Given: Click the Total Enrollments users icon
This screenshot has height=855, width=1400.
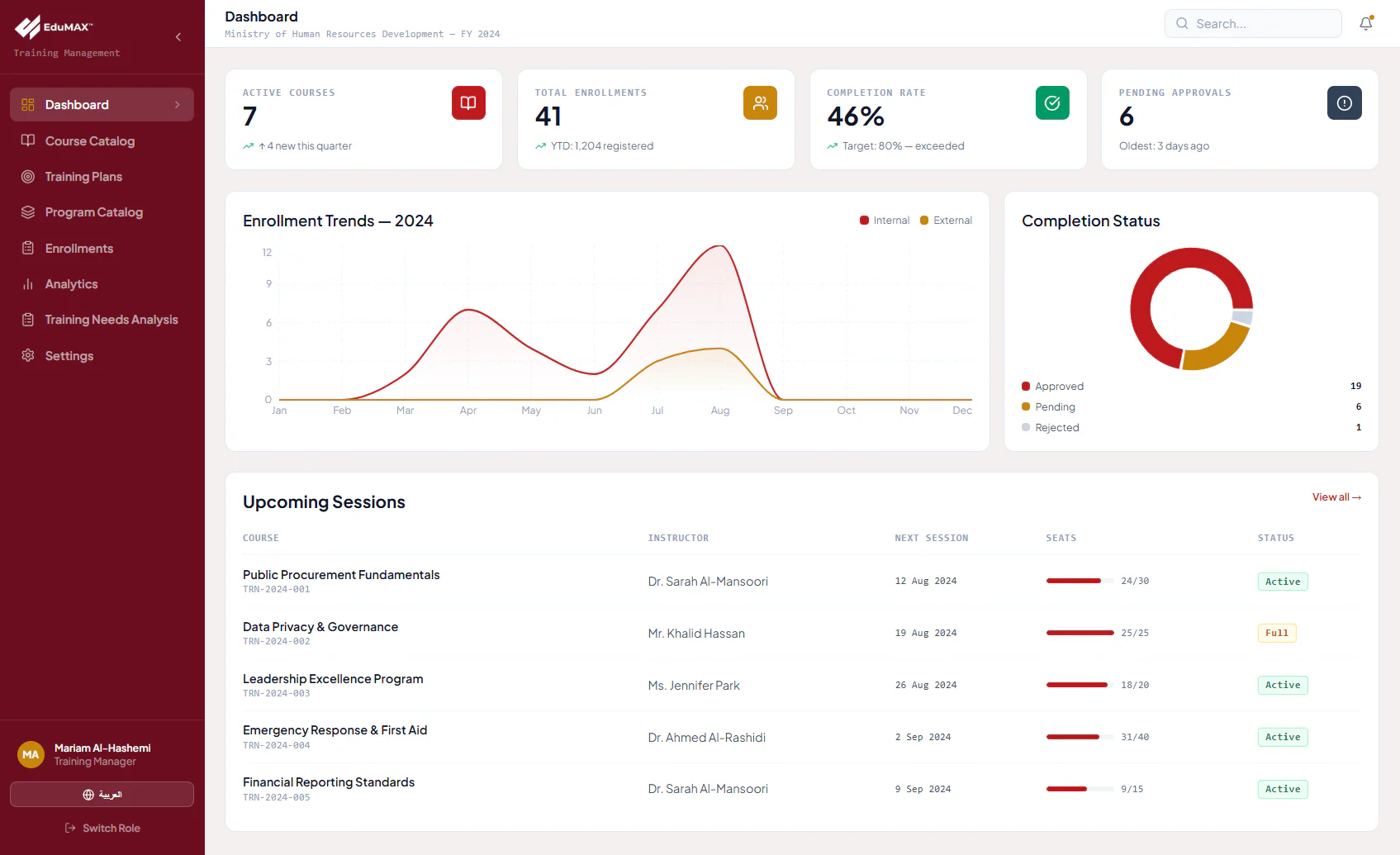Looking at the screenshot, I should click(760, 103).
